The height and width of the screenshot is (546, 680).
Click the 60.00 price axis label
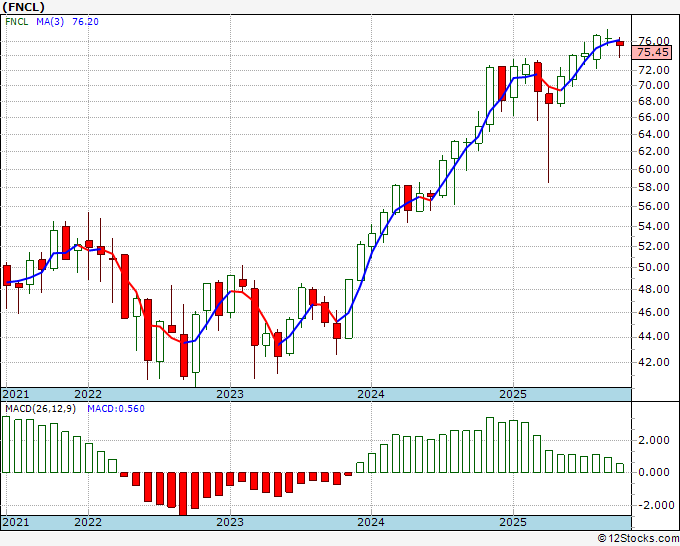point(654,169)
